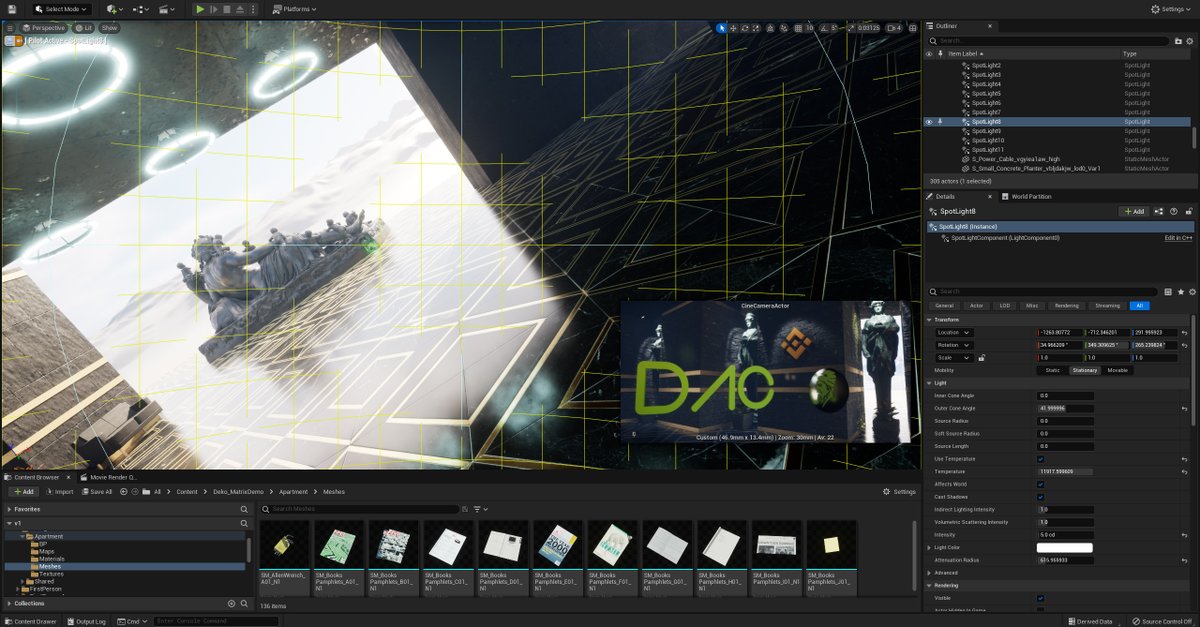Toggle the Cast Shadows checkbox
Image resolution: width=1200 pixels, height=627 pixels.
(1041, 497)
